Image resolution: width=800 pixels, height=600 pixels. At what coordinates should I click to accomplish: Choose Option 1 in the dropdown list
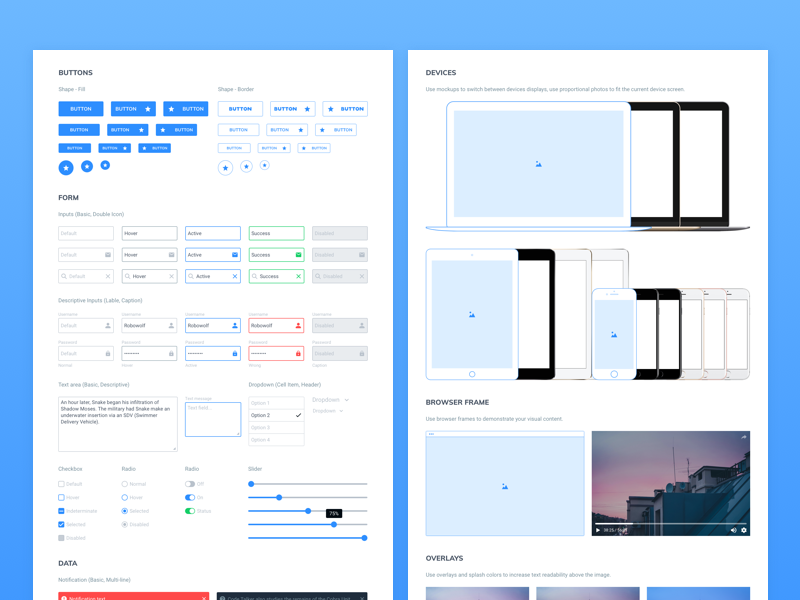click(x=276, y=403)
